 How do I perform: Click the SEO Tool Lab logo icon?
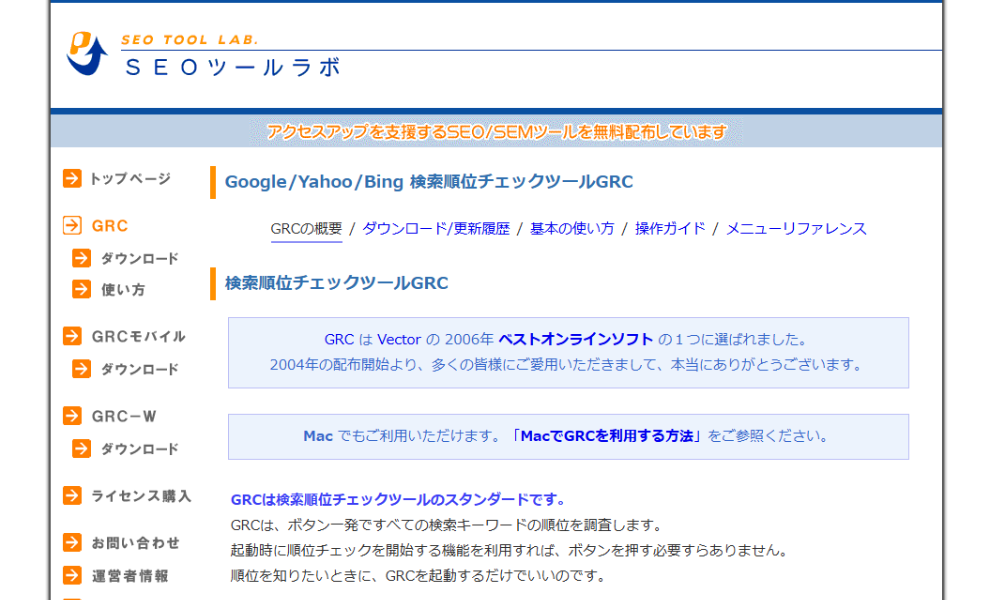click(x=86, y=53)
